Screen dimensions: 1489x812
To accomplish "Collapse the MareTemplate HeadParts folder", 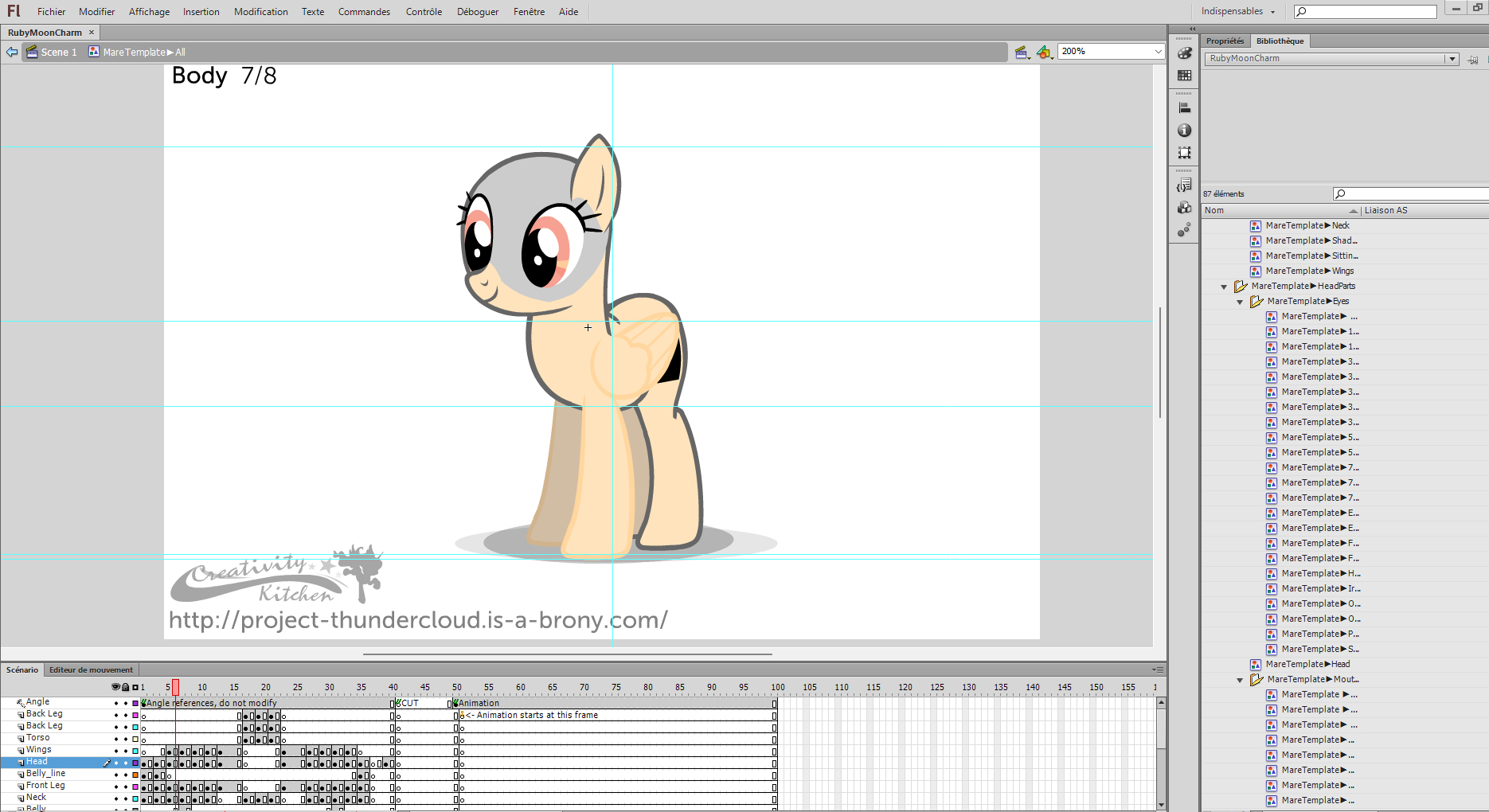I will pos(1224,287).
